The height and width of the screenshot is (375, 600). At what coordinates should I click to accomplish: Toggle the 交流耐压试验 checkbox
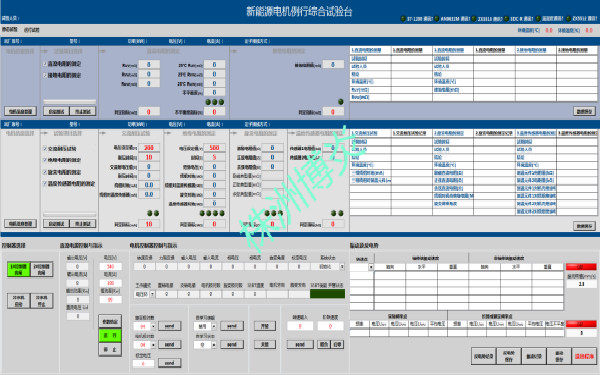click(x=45, y=148)
